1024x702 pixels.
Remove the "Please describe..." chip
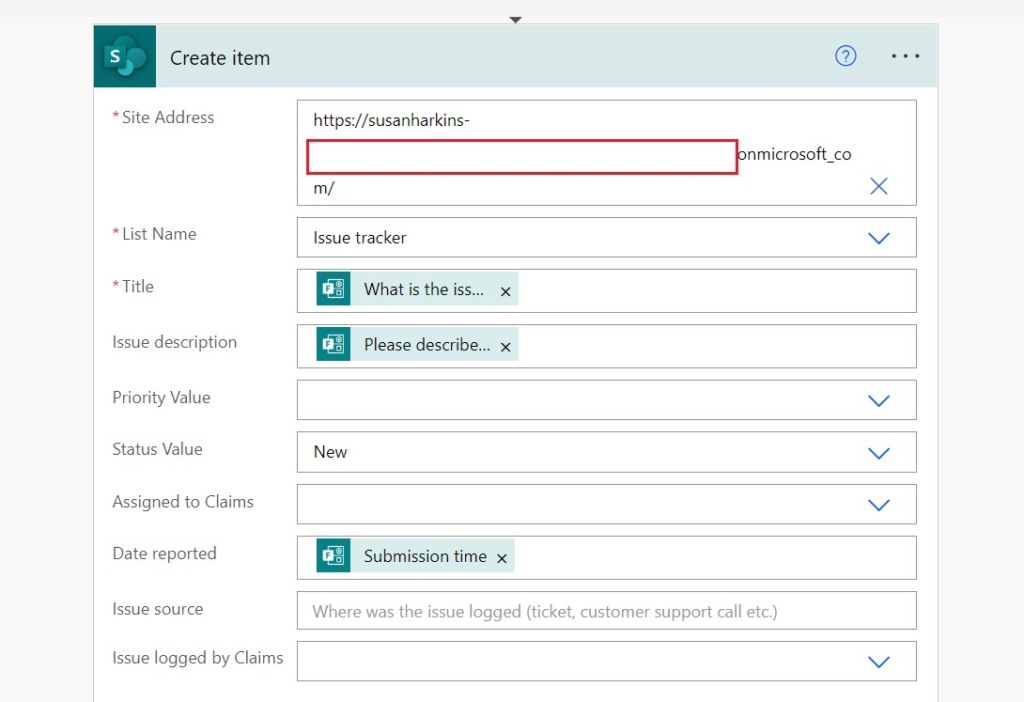pyautogui.click(x=505, y=345)
